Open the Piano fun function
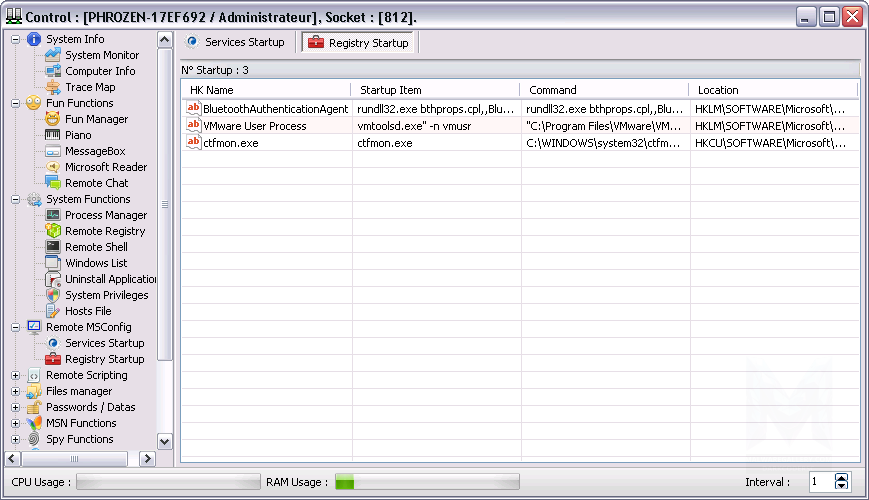This screenshot has width=869, height=500. click(x=78, y=135)
